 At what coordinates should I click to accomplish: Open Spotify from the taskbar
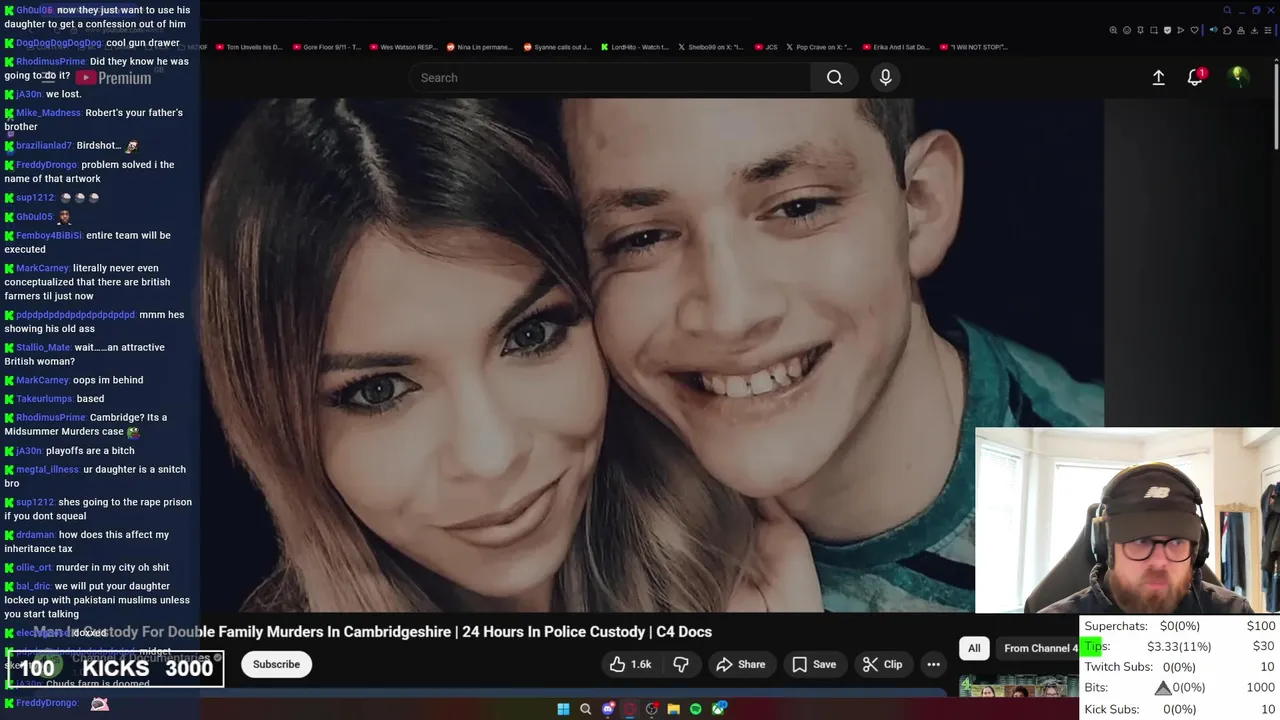696,709
